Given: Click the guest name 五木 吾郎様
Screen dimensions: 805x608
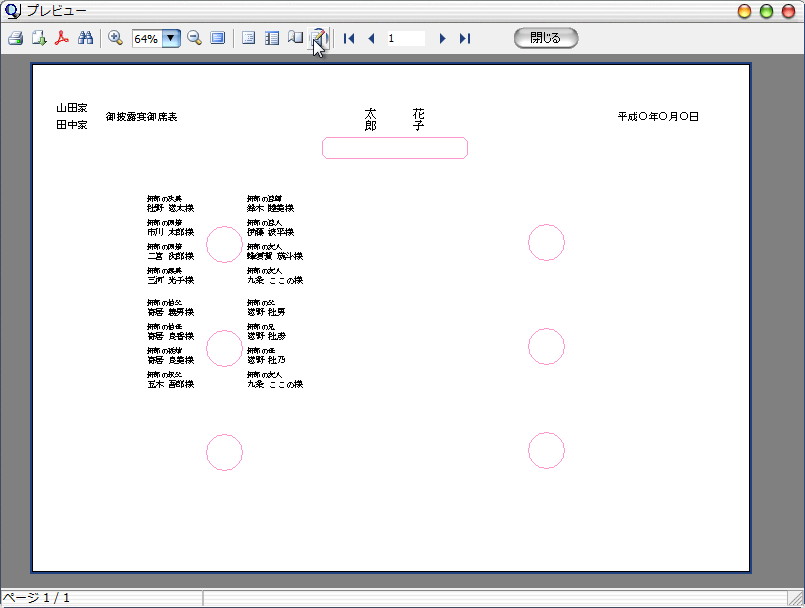Looking at the screenshot, I should 170,384.
